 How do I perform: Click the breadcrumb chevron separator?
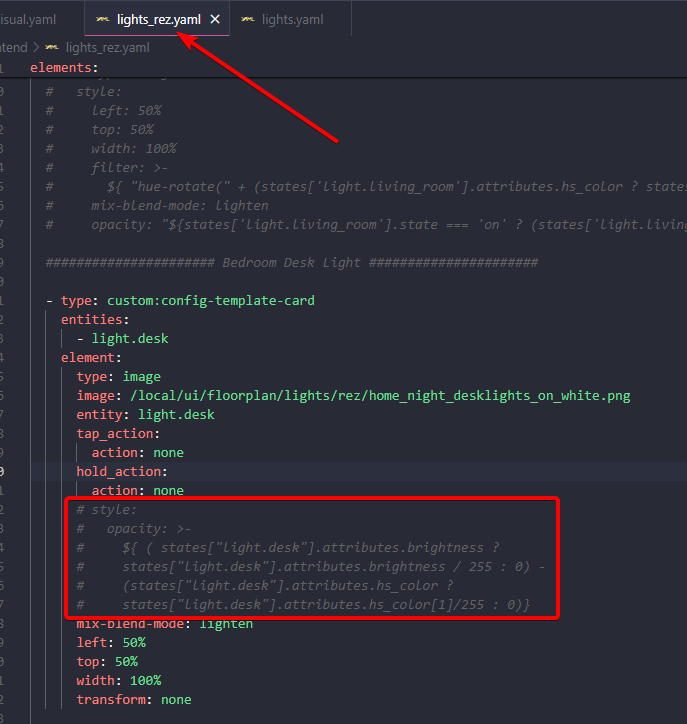36,47
